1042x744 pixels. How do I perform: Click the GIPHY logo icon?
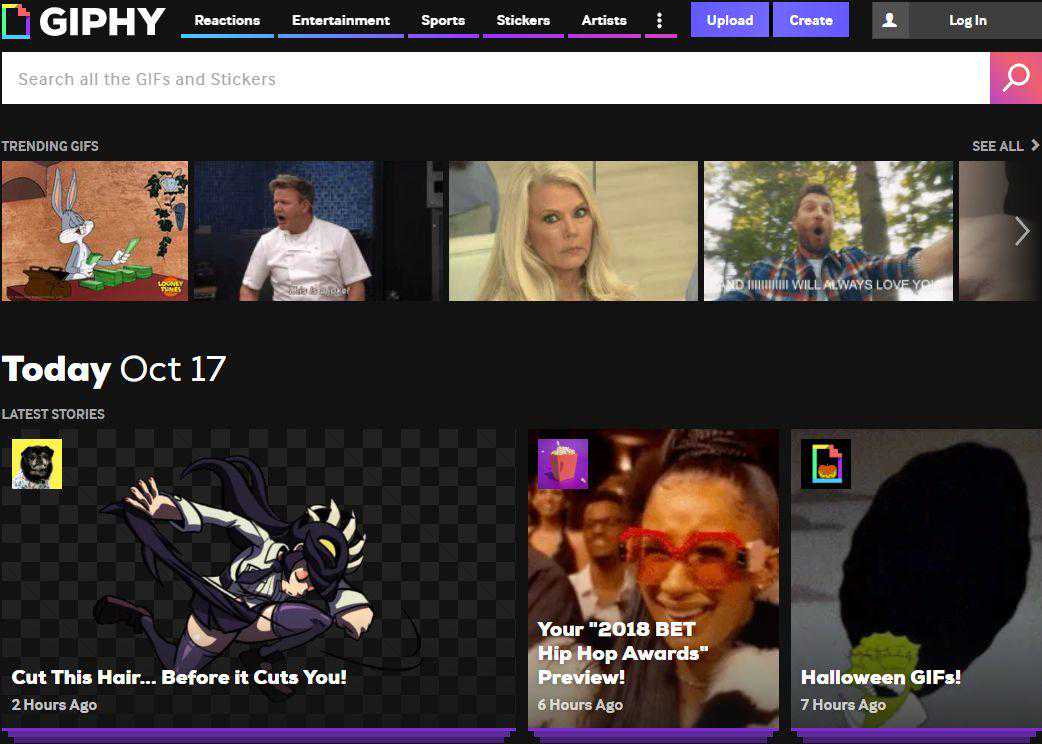(16, 21)
